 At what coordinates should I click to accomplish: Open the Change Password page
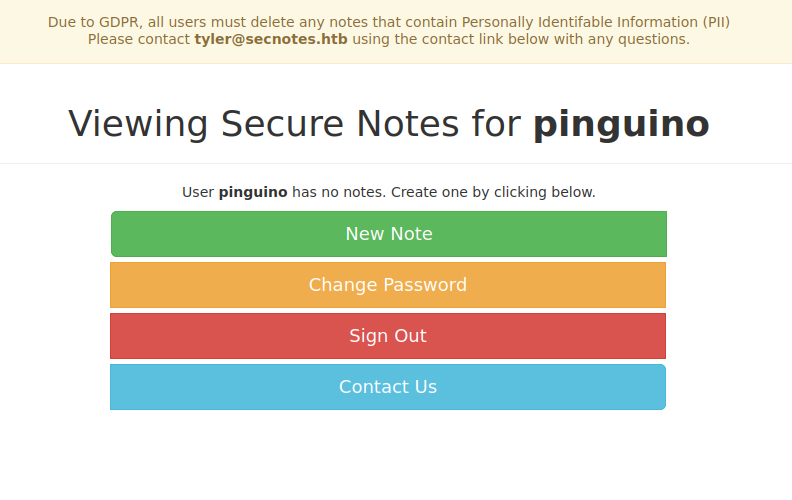tap(388, 285)
